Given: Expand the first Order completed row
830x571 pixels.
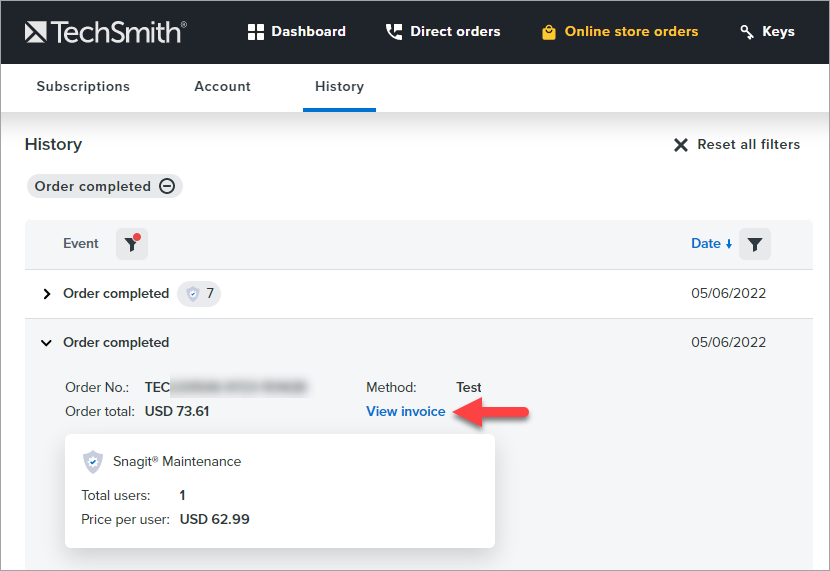Looking at the screenshot, I should pos(46,294).
